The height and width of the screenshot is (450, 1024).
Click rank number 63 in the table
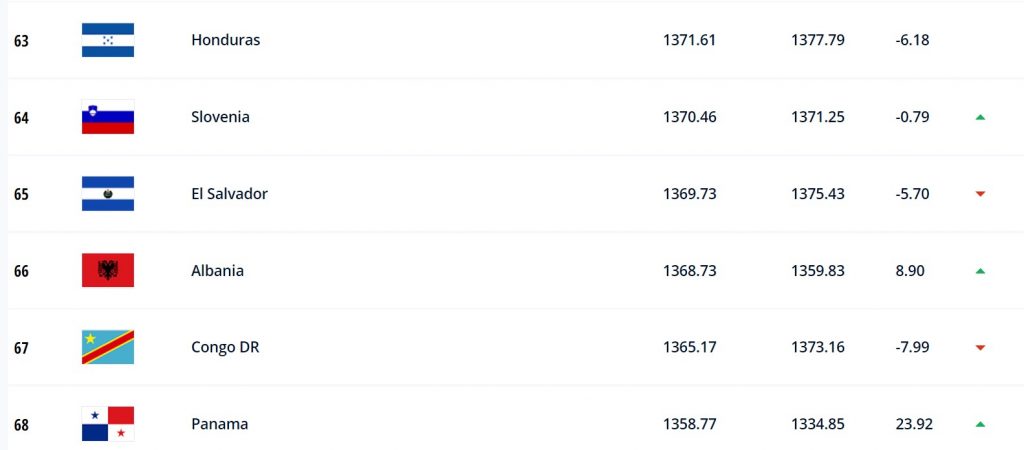(21, 41)
